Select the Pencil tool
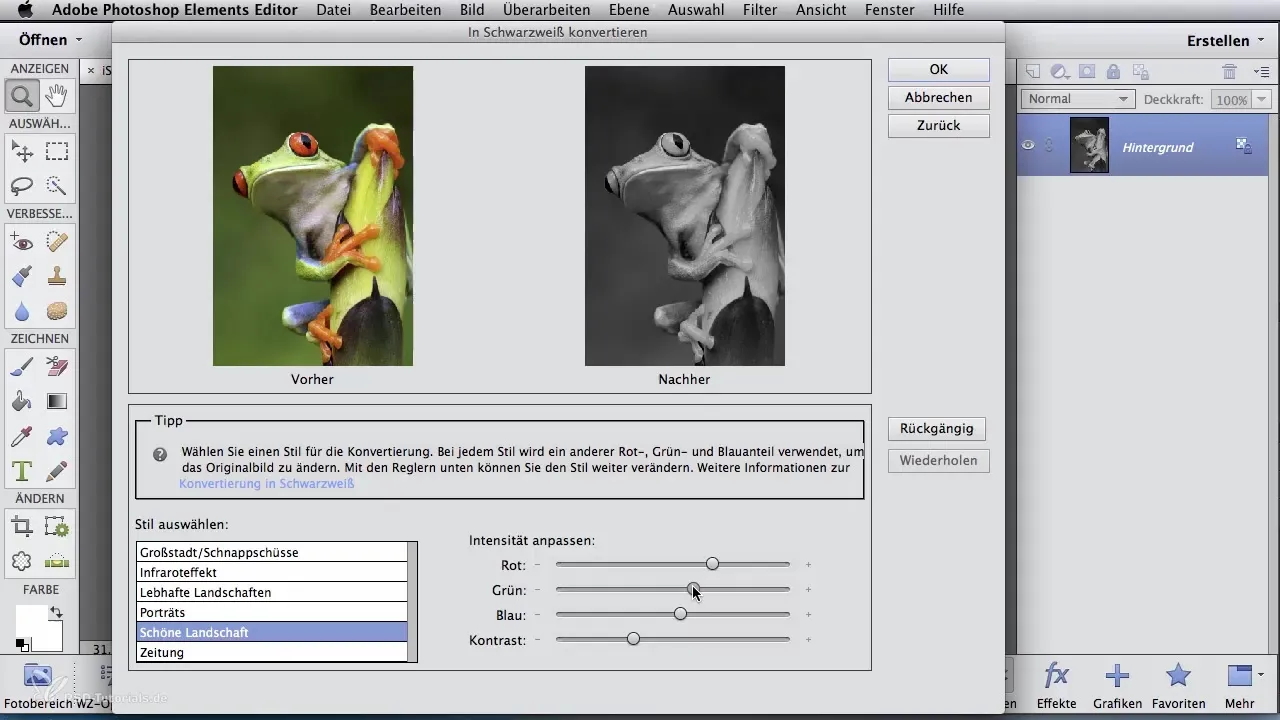Image resolution: width=1280 pixels, height=720 pixels. click(x=57, y=470)
